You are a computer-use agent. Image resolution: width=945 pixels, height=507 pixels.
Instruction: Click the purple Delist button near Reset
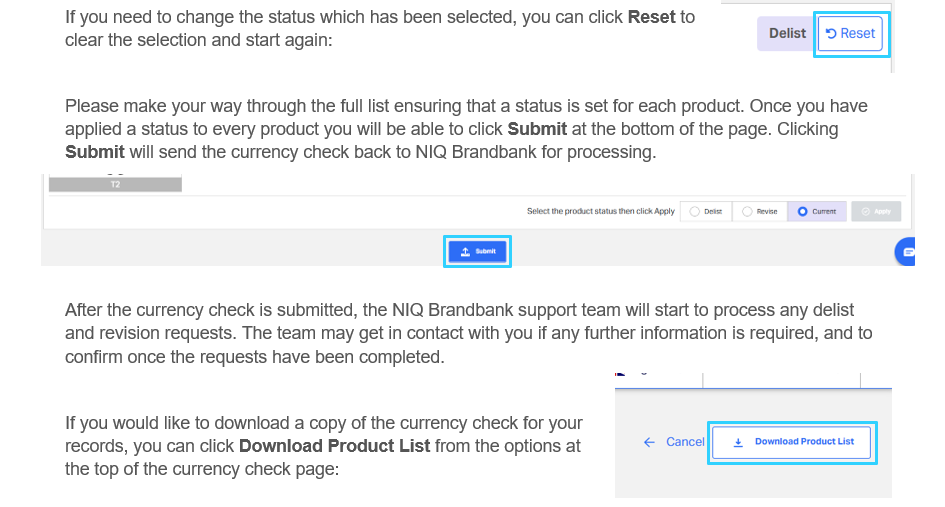click(x=786, y=34)
